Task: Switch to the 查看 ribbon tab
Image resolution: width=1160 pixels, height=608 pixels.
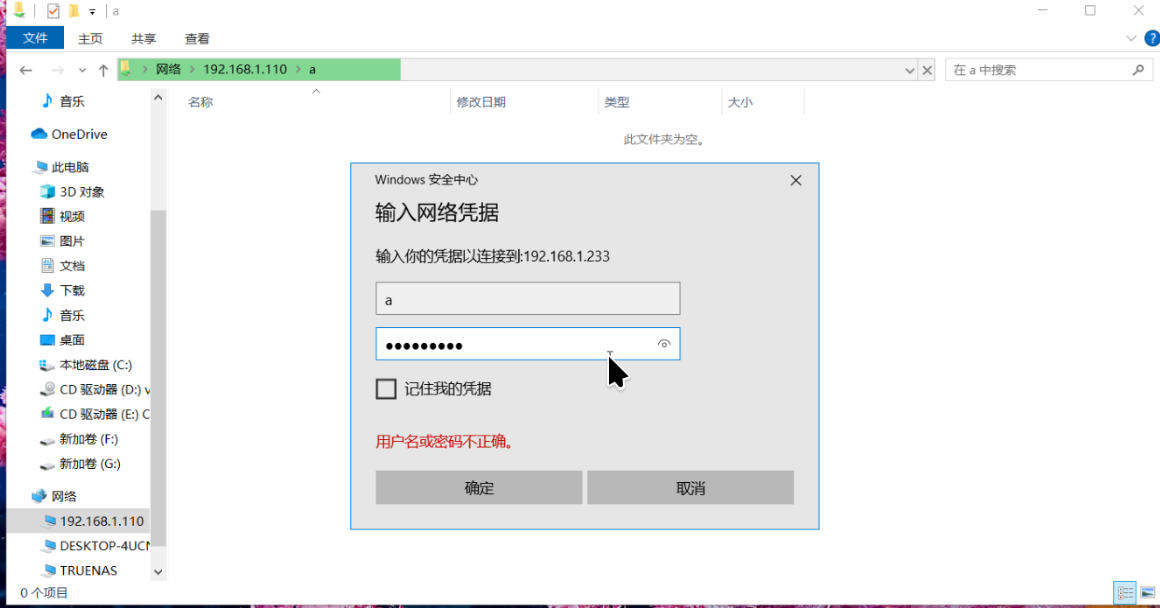Action: click(x=197, y=38)
